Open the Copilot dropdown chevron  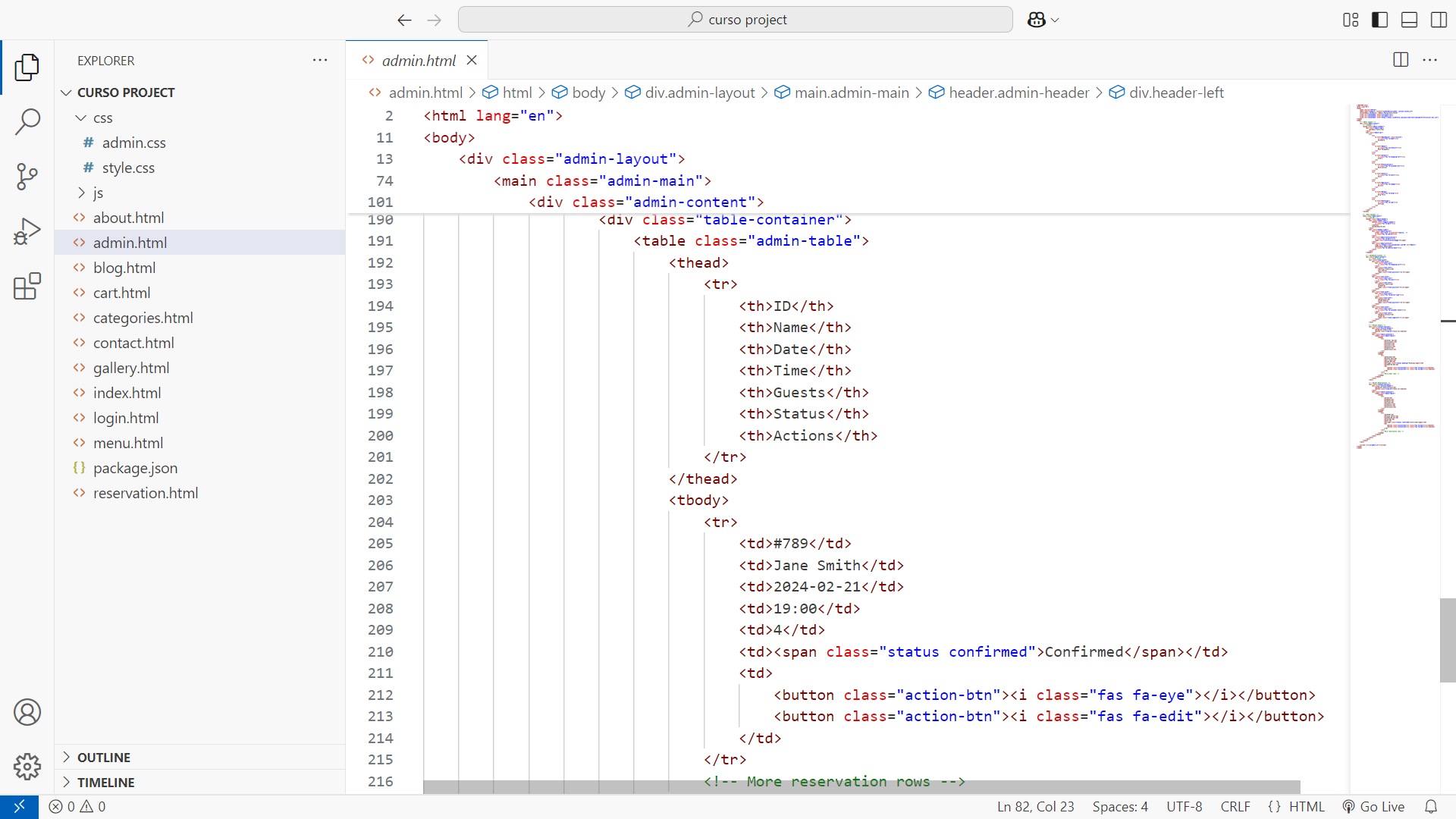1055,20
